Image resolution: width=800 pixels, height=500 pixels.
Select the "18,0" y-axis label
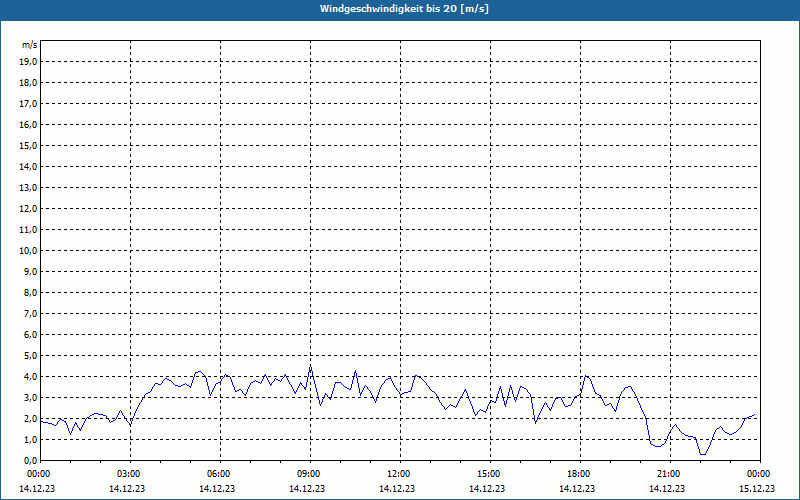(28, 83)
